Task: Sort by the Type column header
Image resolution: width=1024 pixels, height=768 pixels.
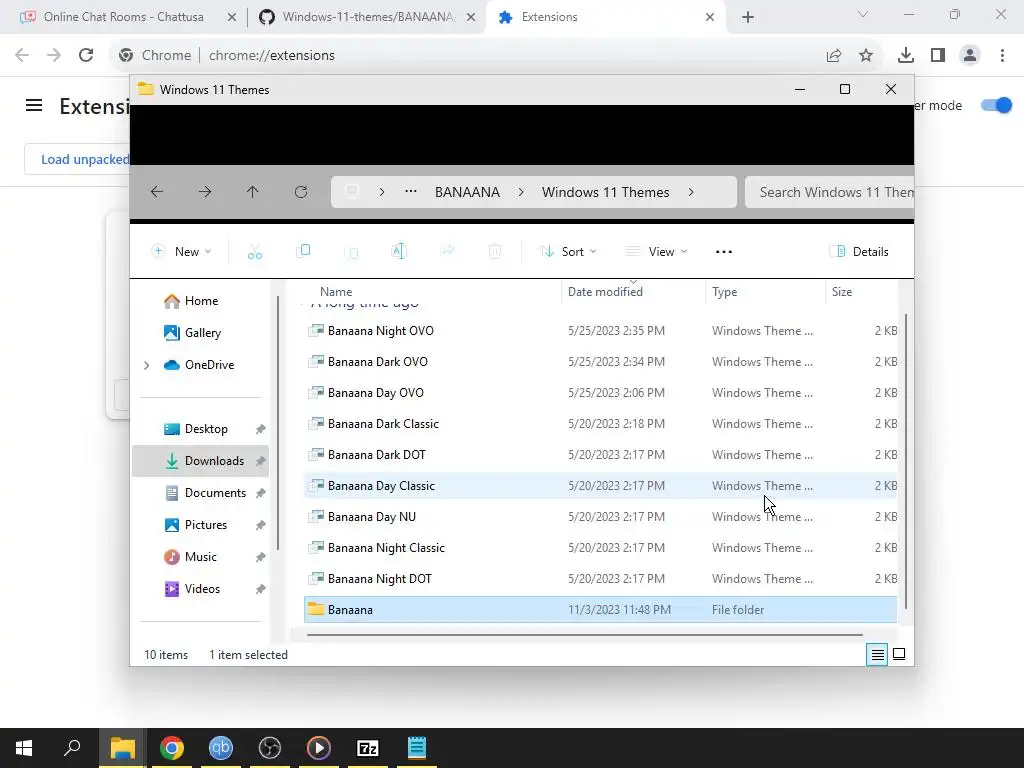Action: coord(724,292)
